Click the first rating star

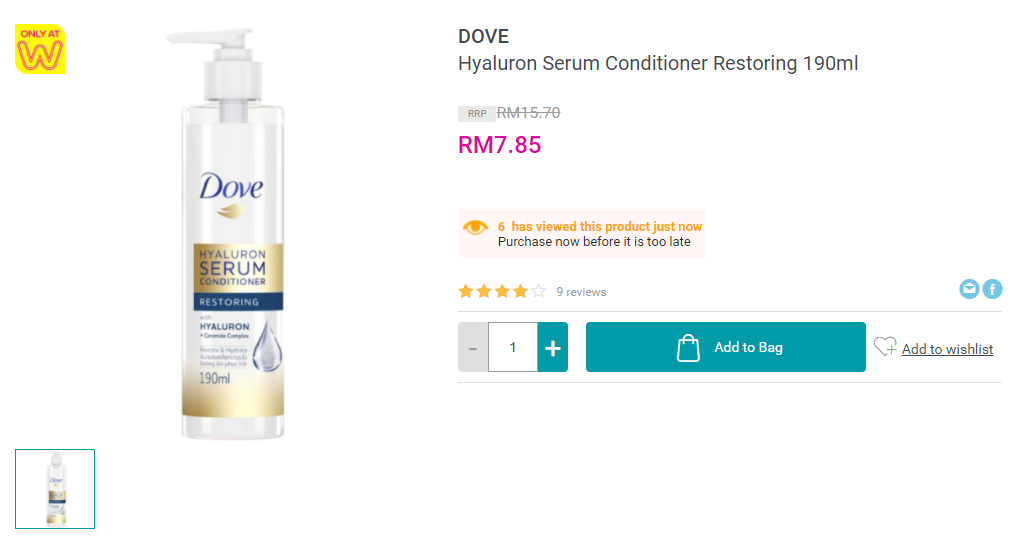pos(466,291)
